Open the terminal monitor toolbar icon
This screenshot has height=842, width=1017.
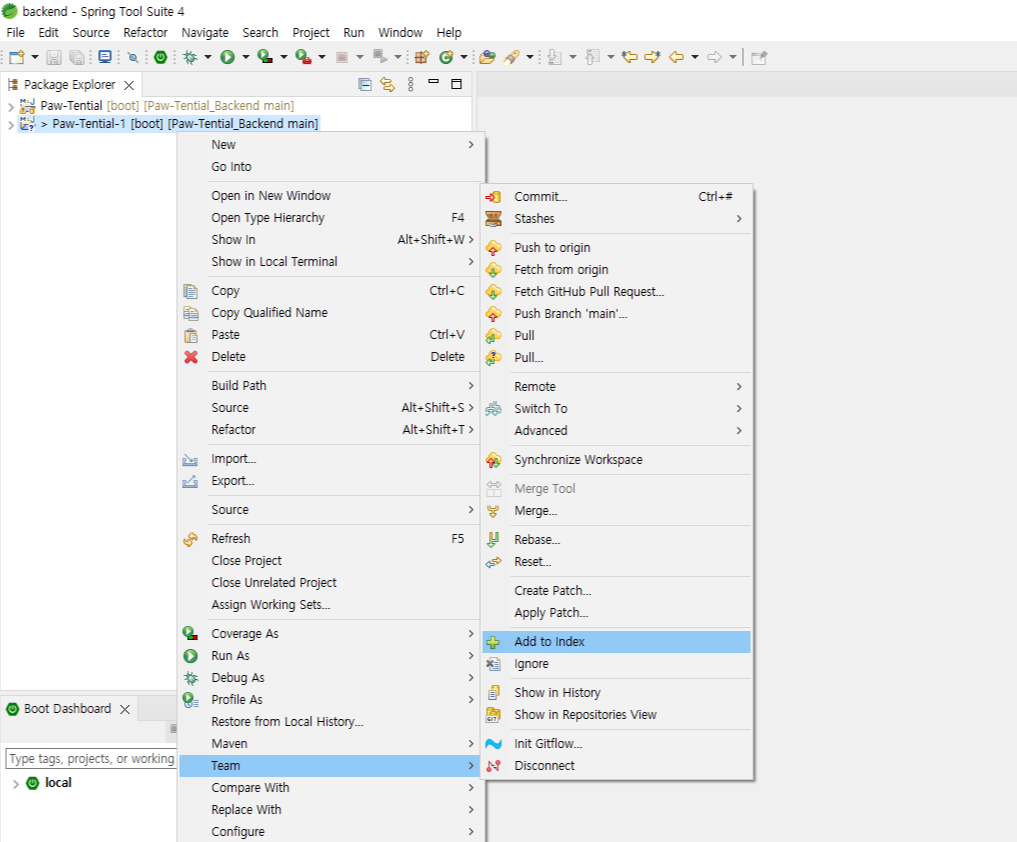point(104,57)
